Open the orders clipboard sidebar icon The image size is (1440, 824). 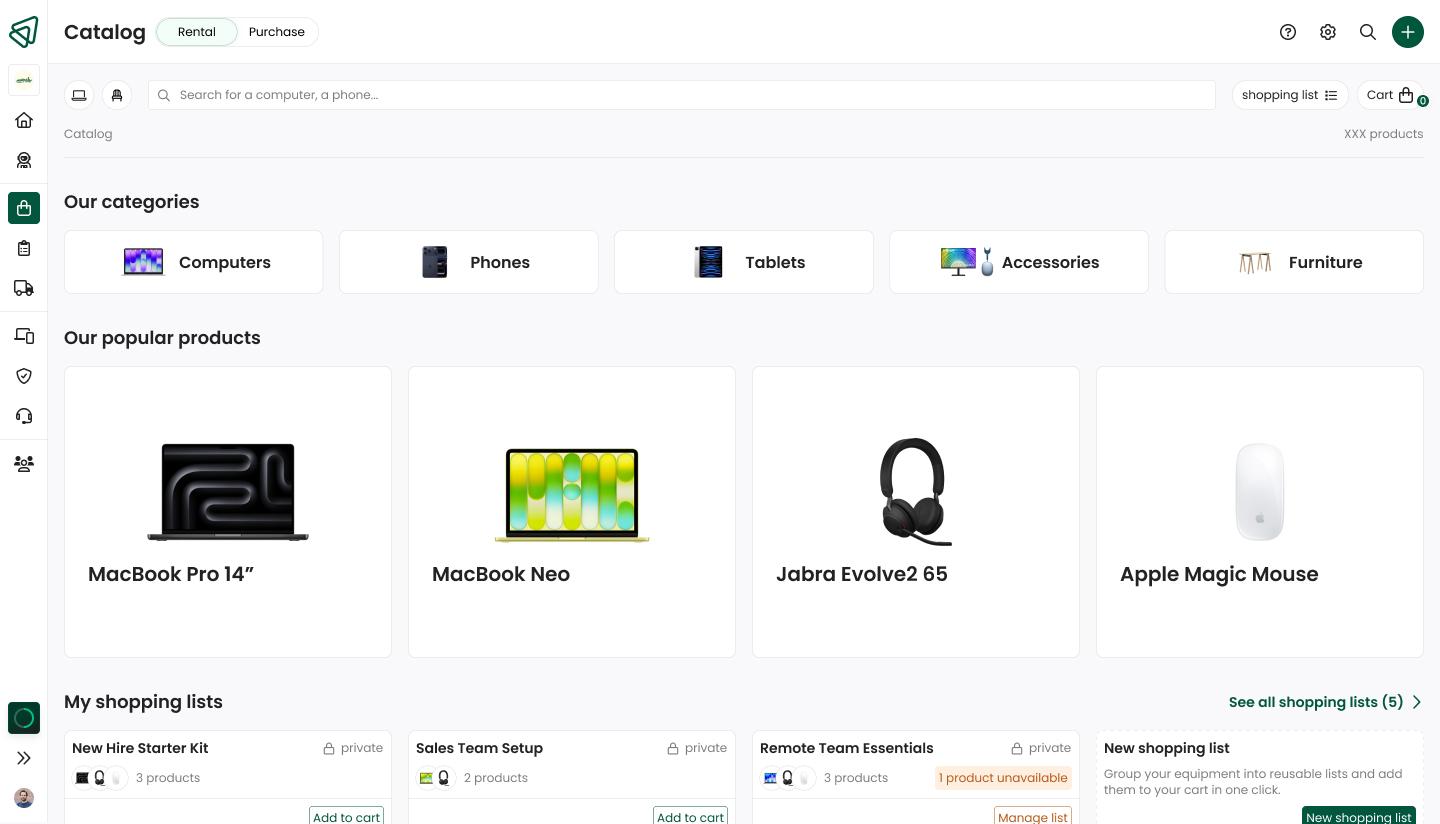coord(24,248)
